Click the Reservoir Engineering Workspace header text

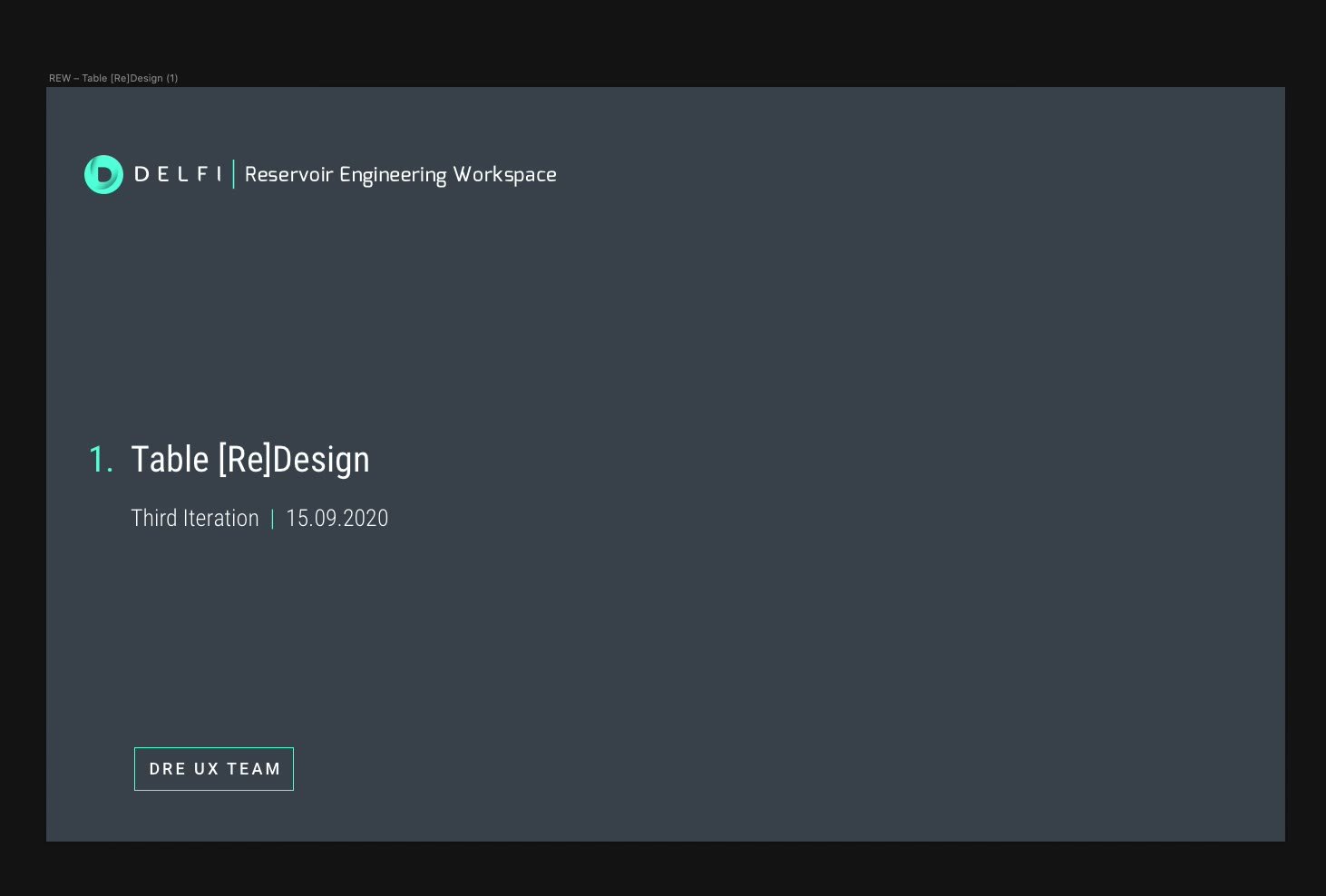400,174
